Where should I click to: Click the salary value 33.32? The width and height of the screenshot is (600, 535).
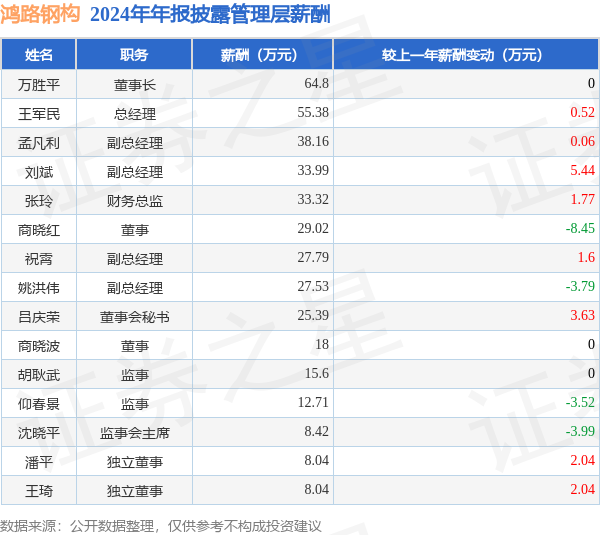313,199
